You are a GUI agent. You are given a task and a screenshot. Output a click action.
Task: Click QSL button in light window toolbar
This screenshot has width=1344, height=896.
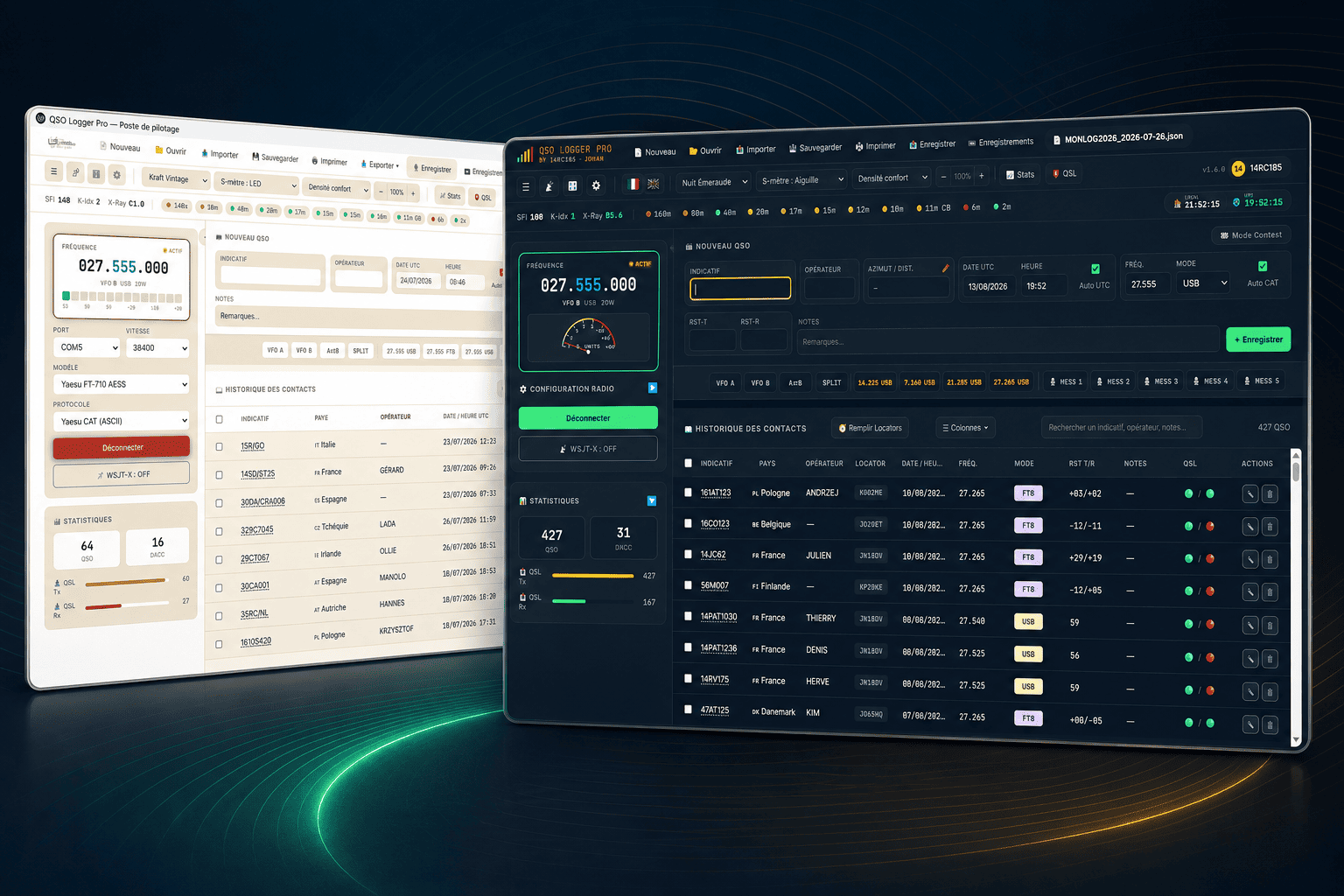[x=482, y=197]
